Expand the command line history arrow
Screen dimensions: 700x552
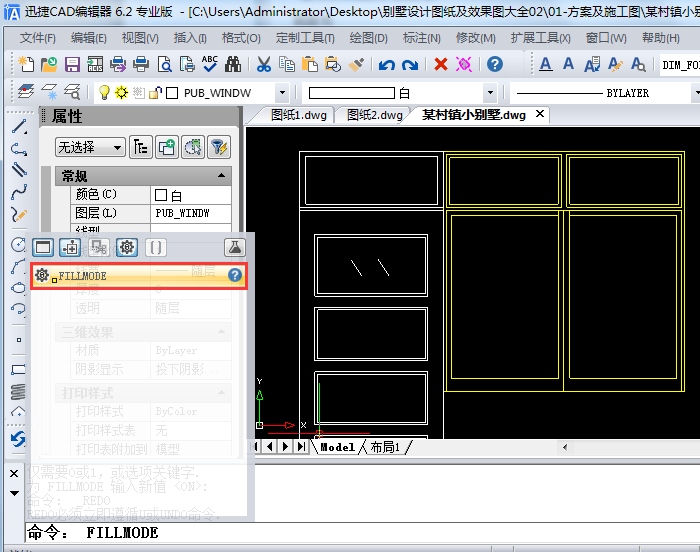click(x=14, y=493)
